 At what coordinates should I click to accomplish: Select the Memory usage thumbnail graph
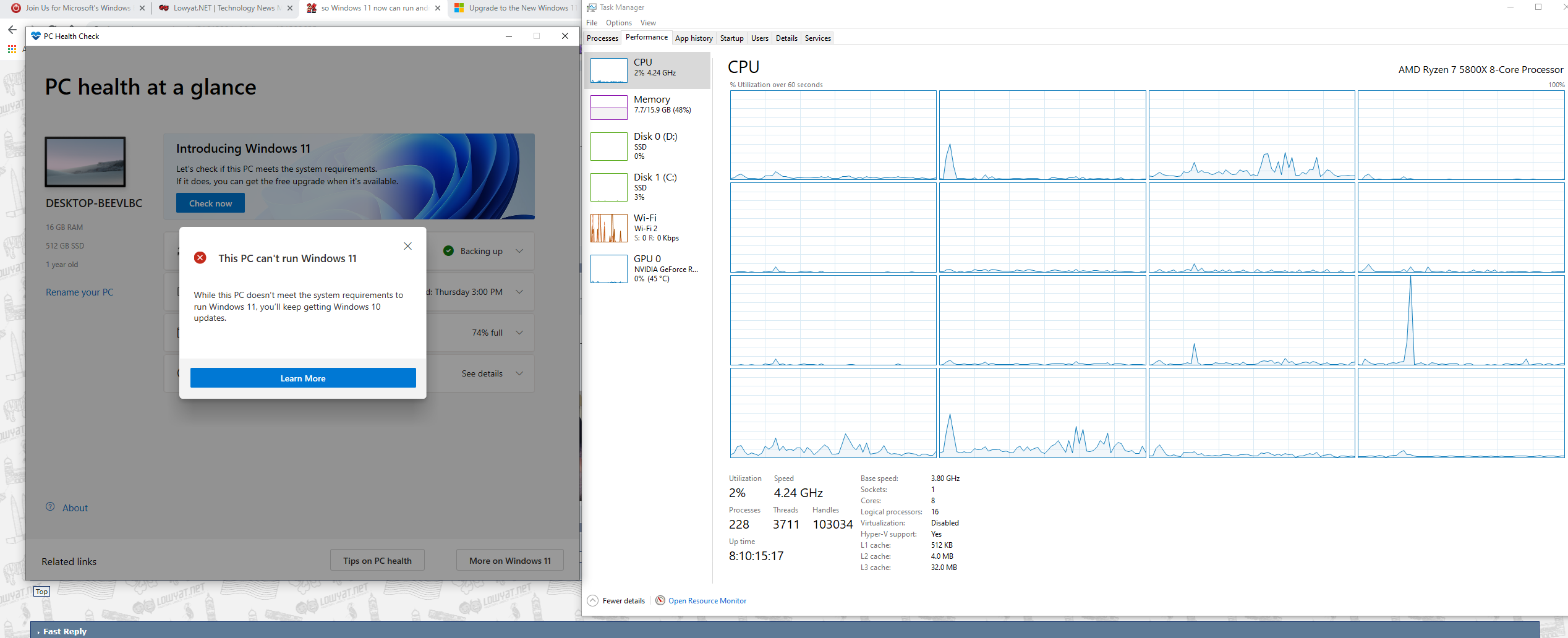tap(608, 108)
